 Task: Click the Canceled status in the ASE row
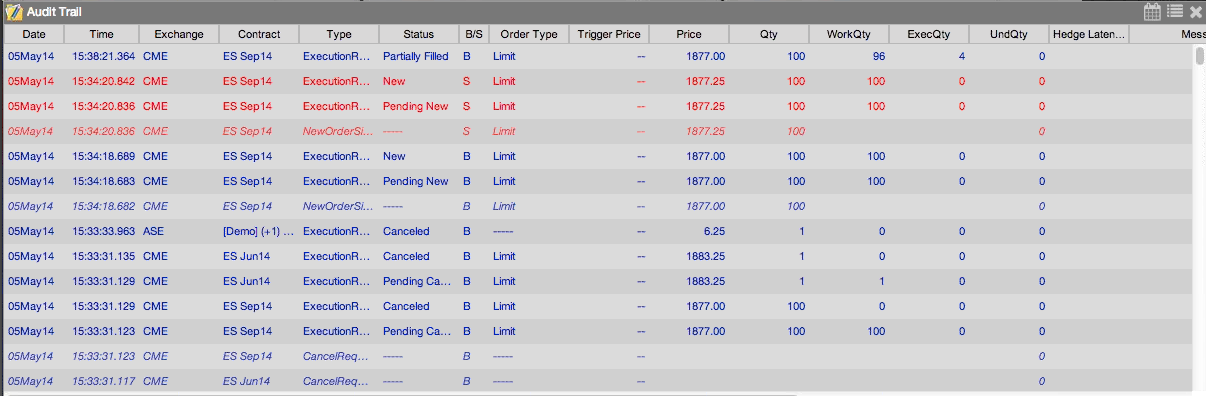point(406,231)
